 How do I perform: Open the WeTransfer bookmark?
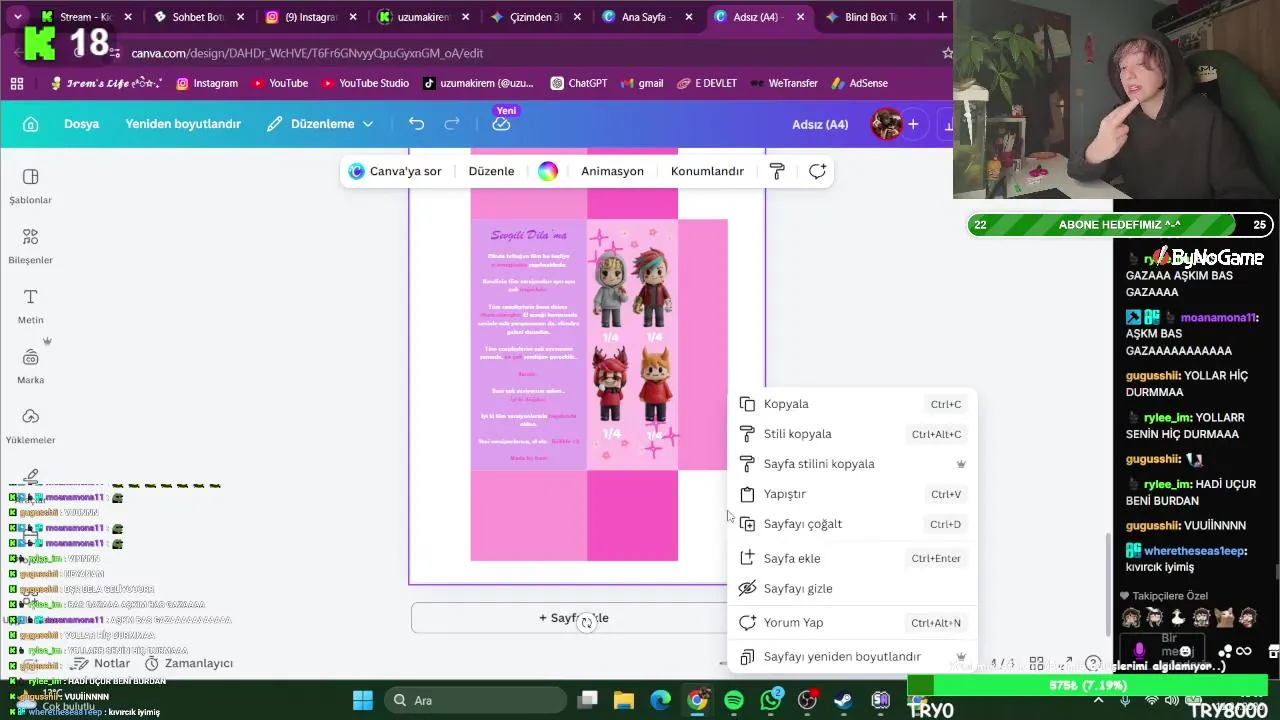coord(784,83)
